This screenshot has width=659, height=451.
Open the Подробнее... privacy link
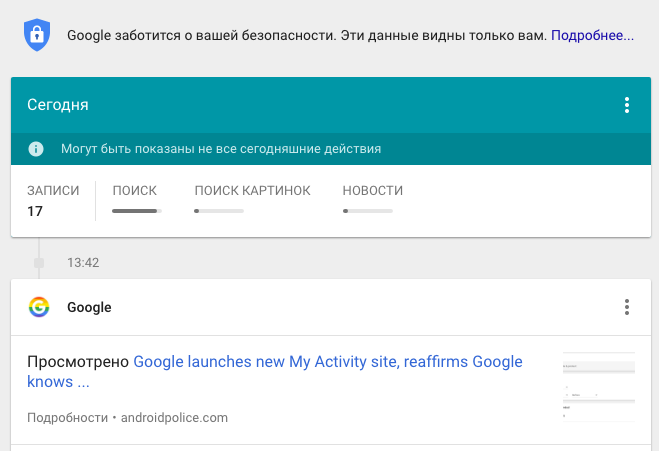592,35
